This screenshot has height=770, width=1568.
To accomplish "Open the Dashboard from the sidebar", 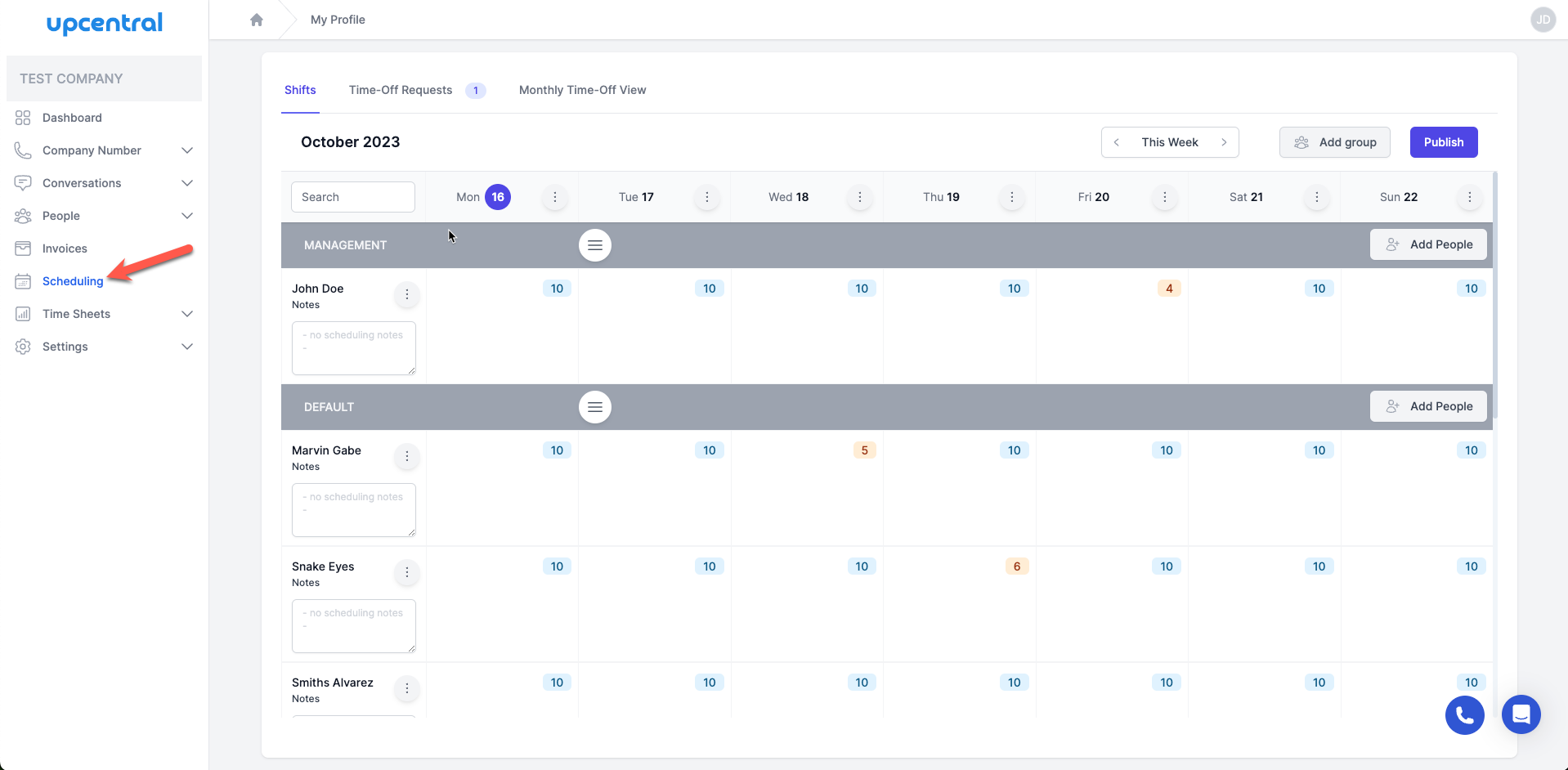I will 72,117.
